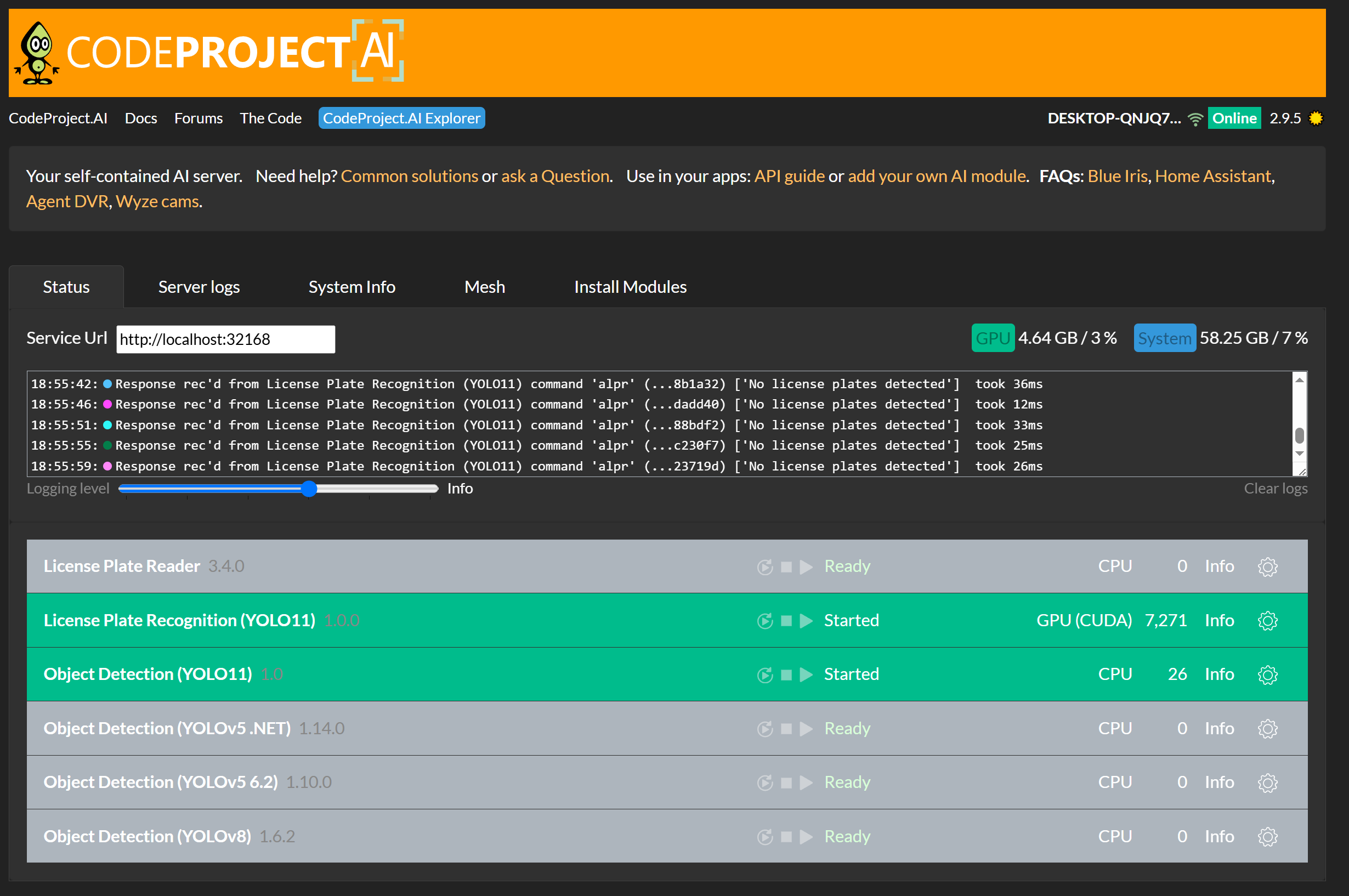The width and height of the screenshot is (1349, 896).
Task: Start Object Detection (YOLOv8) module
Action: 806,837
